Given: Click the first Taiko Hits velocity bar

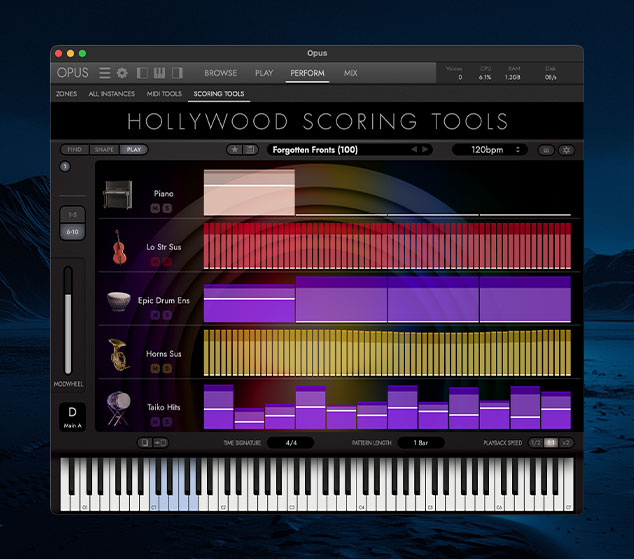Looking at the screenshot, I should (x=218, y=407).
